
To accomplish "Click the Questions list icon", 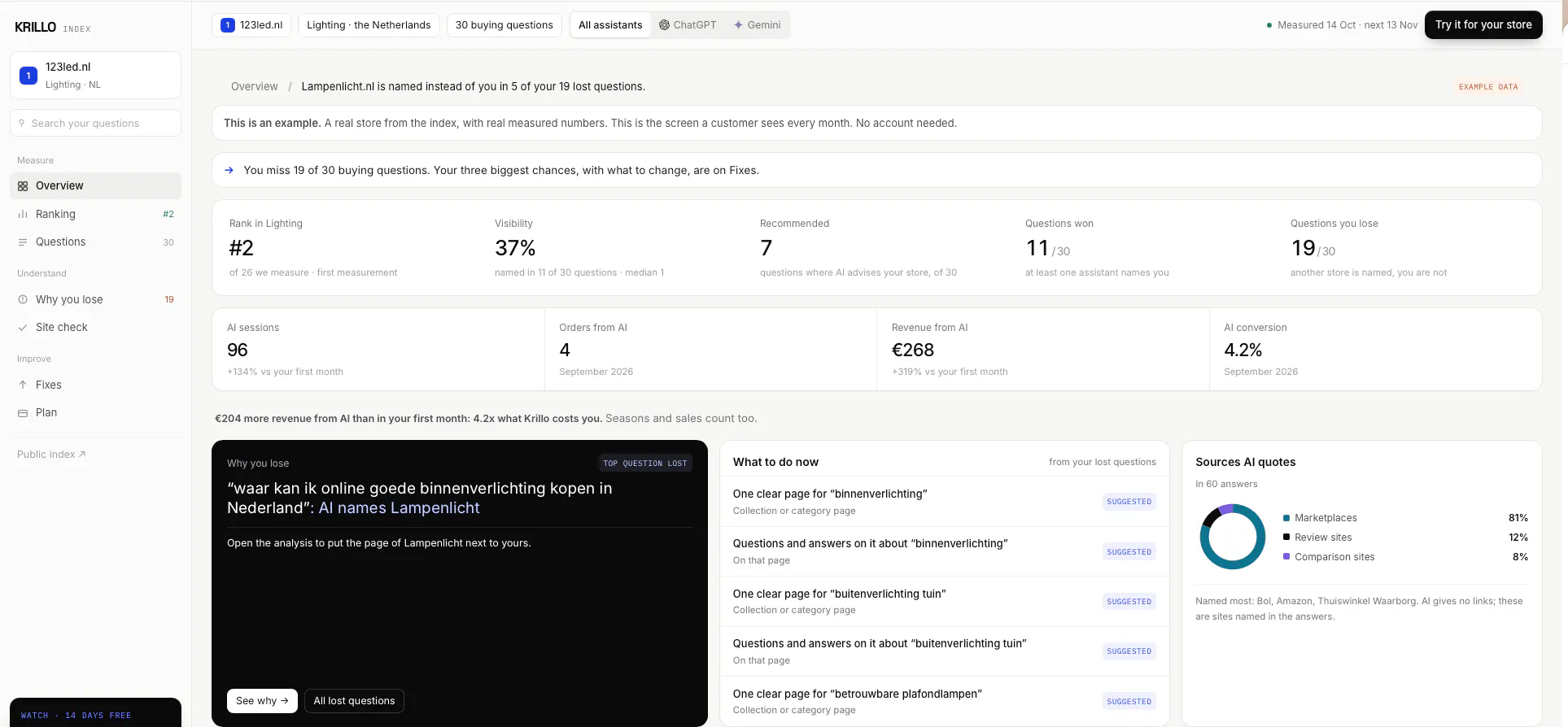I will pos(23,242).
